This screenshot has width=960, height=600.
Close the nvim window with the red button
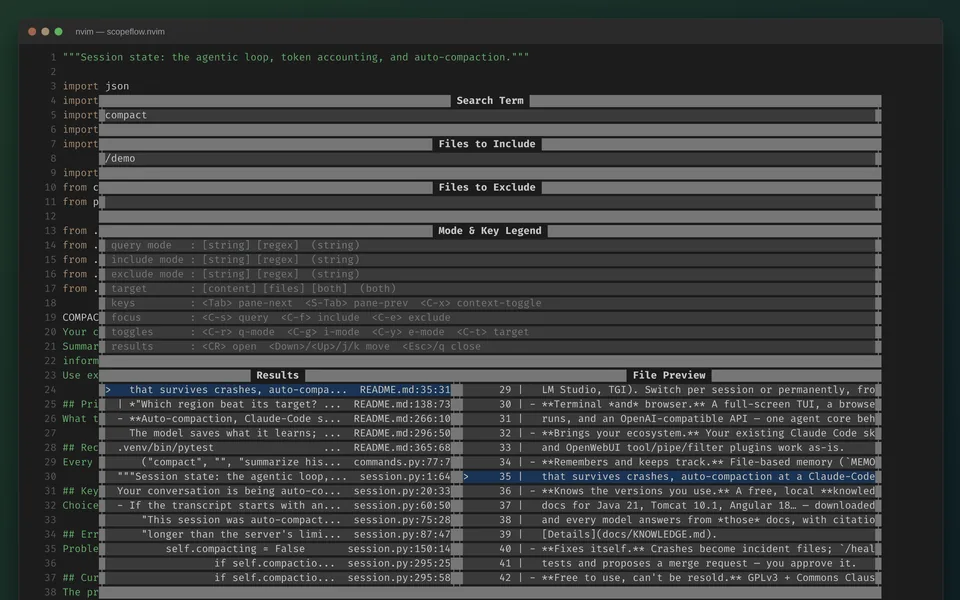[32, 32]
